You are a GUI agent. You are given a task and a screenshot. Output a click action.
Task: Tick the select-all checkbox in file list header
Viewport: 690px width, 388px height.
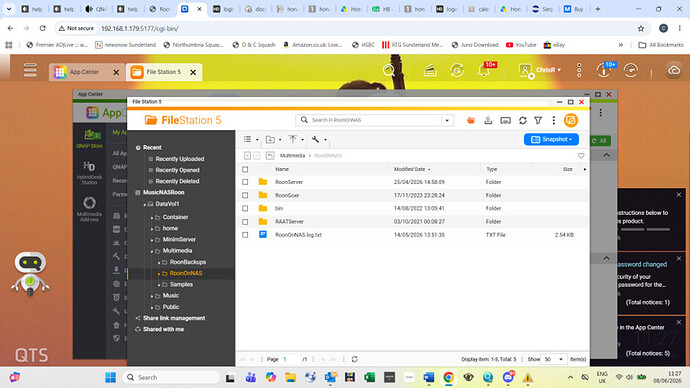click(245, 169)
